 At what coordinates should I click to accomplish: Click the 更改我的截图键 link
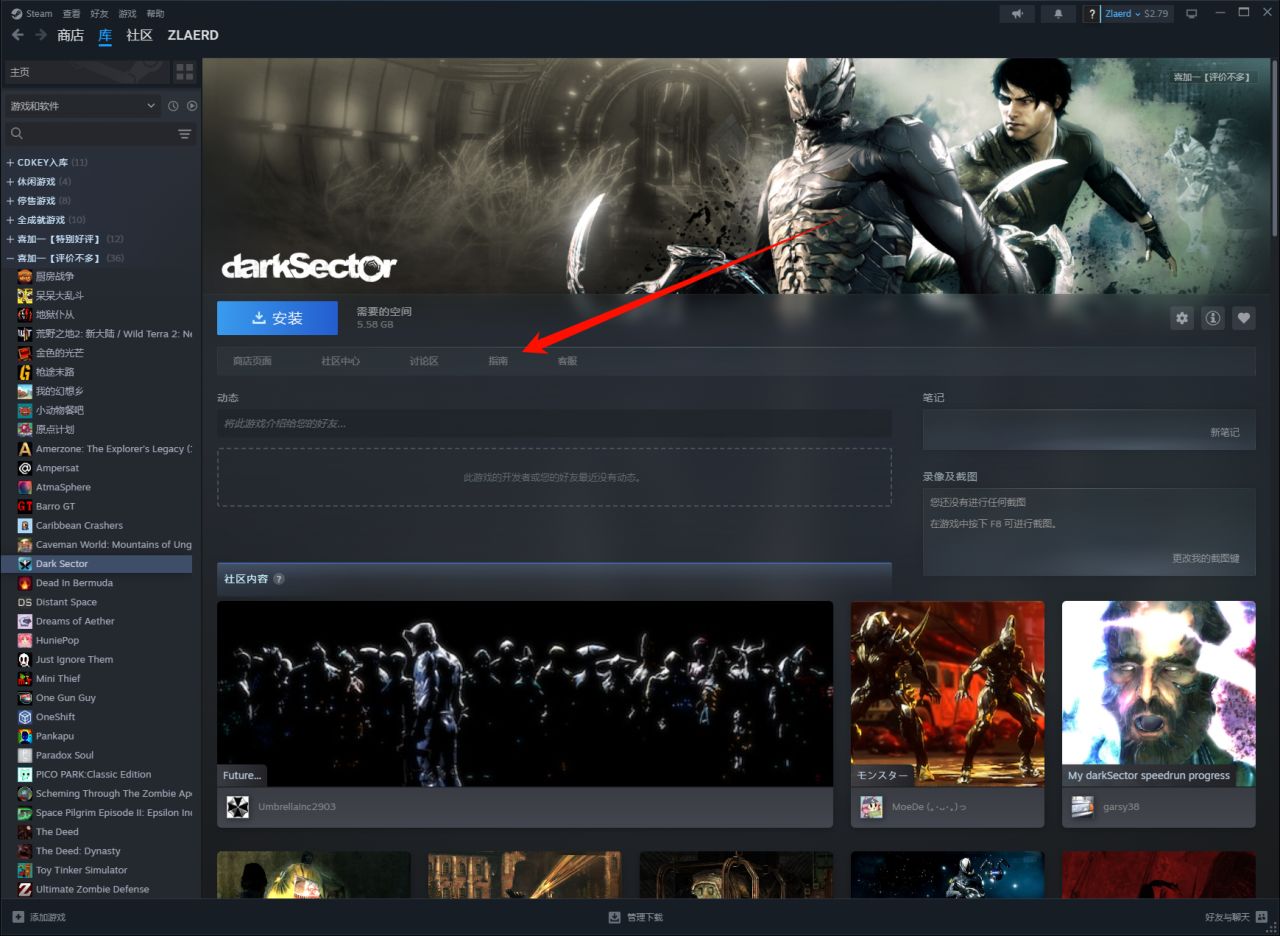pyautogui.click(x=1205, y=558)
